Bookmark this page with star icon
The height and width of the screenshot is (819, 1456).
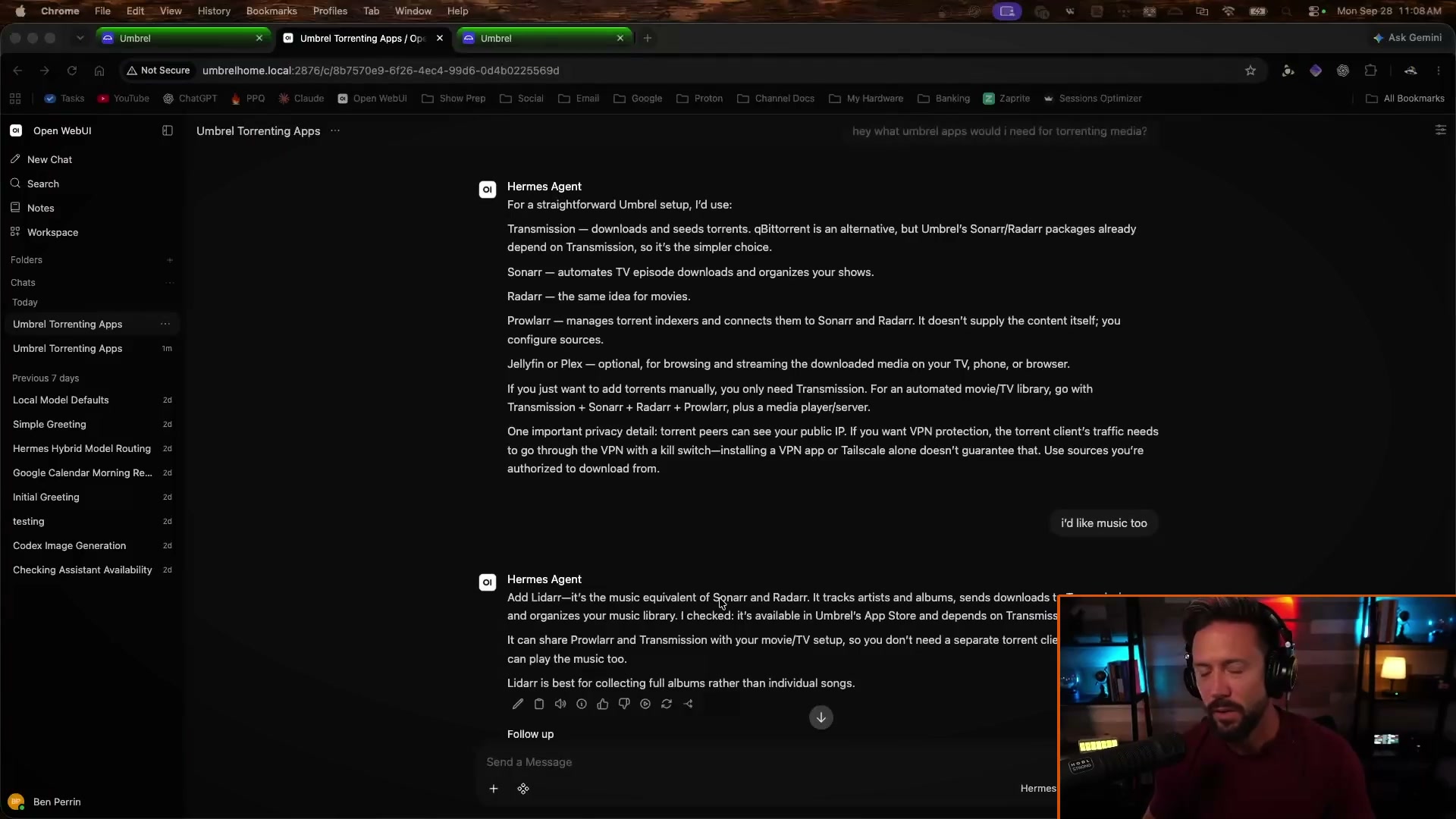pyautogui.click(x=1250, y=71)
